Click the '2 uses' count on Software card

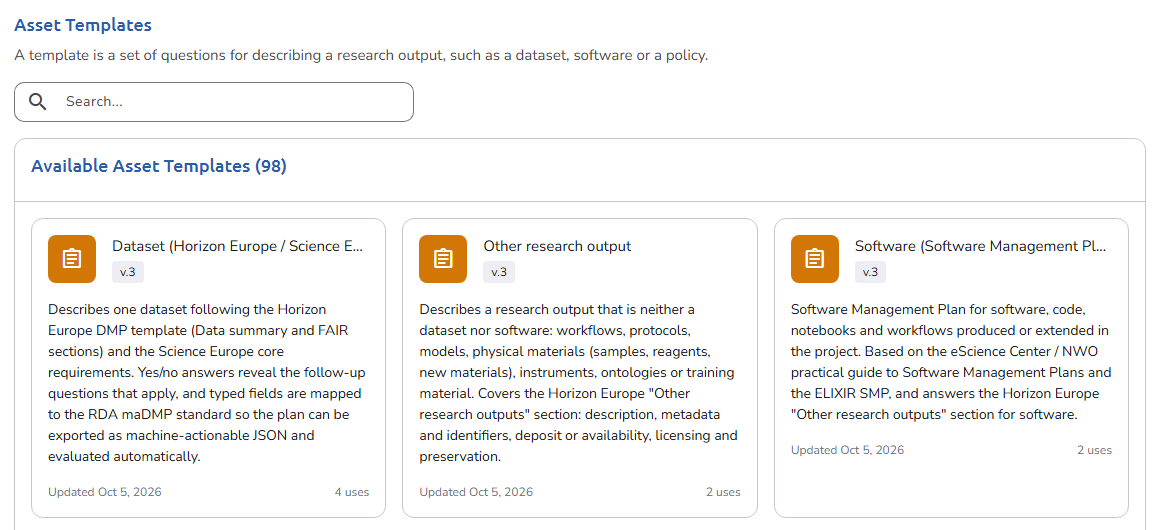[x=1094, y=450]
